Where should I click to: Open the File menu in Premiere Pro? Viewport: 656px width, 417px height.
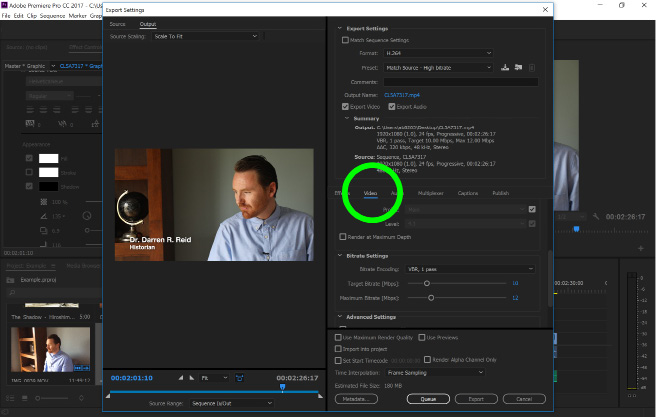pyautogui.click(x=6, y=15)
